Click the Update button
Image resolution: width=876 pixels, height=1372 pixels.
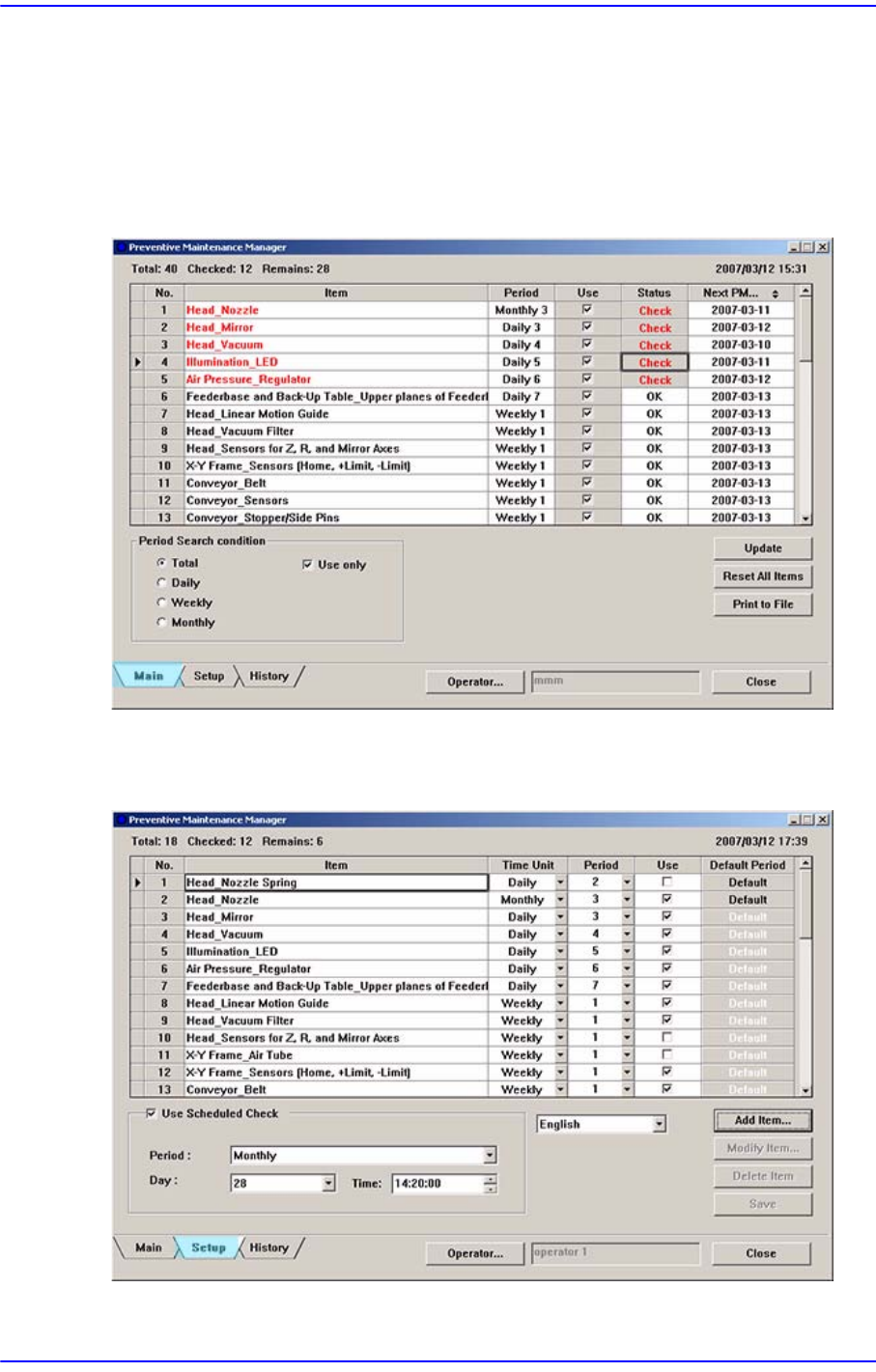tap(763, 548)
